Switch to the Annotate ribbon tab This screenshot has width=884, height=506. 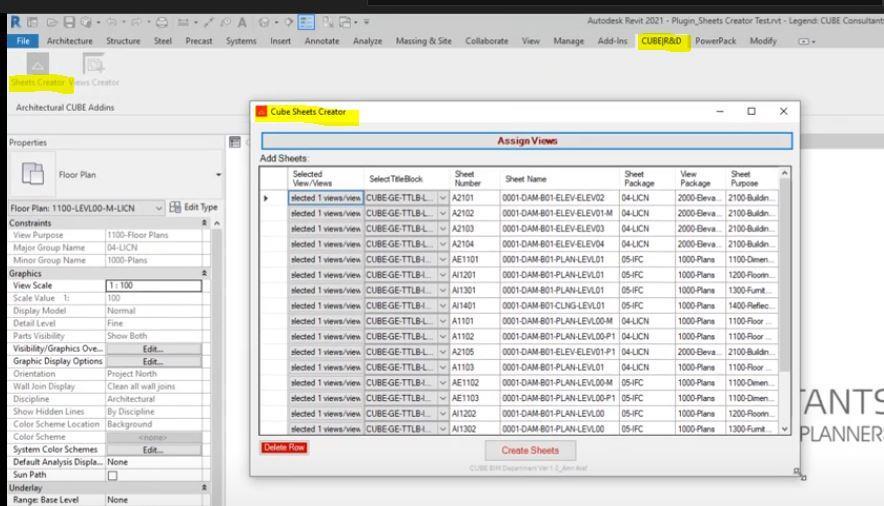(x=322, y=41)
